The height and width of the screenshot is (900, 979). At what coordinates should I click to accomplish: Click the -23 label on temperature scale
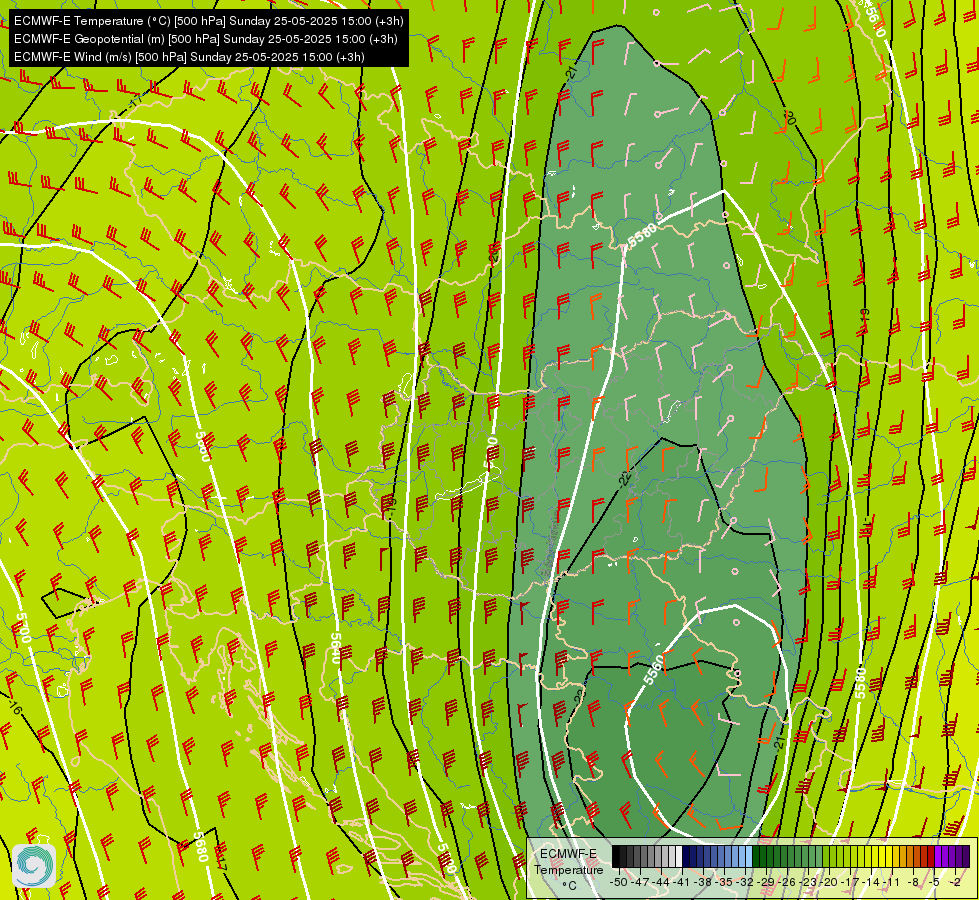807,883
